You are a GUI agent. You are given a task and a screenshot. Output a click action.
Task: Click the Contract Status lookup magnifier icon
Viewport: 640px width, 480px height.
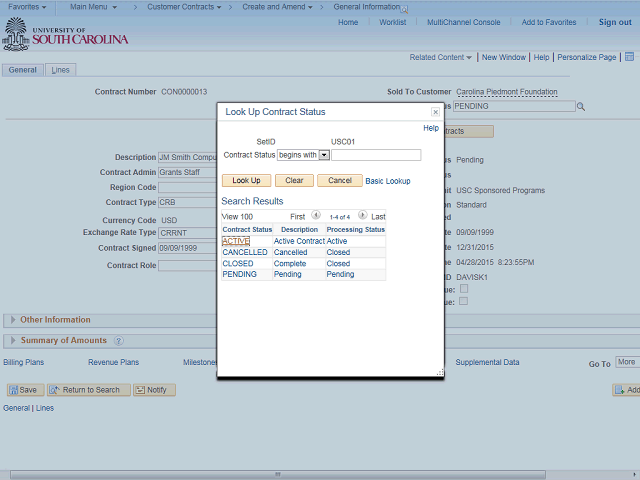[581, 107]
